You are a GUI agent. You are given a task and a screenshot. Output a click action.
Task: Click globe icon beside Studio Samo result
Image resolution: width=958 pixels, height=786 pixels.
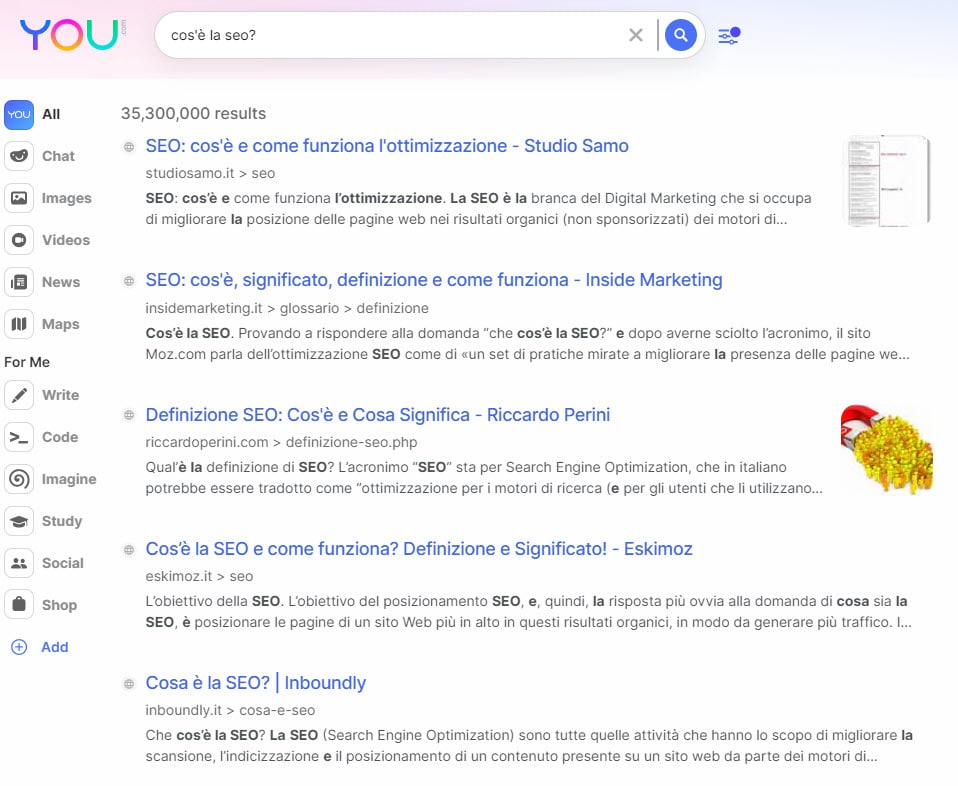point(129,147)
